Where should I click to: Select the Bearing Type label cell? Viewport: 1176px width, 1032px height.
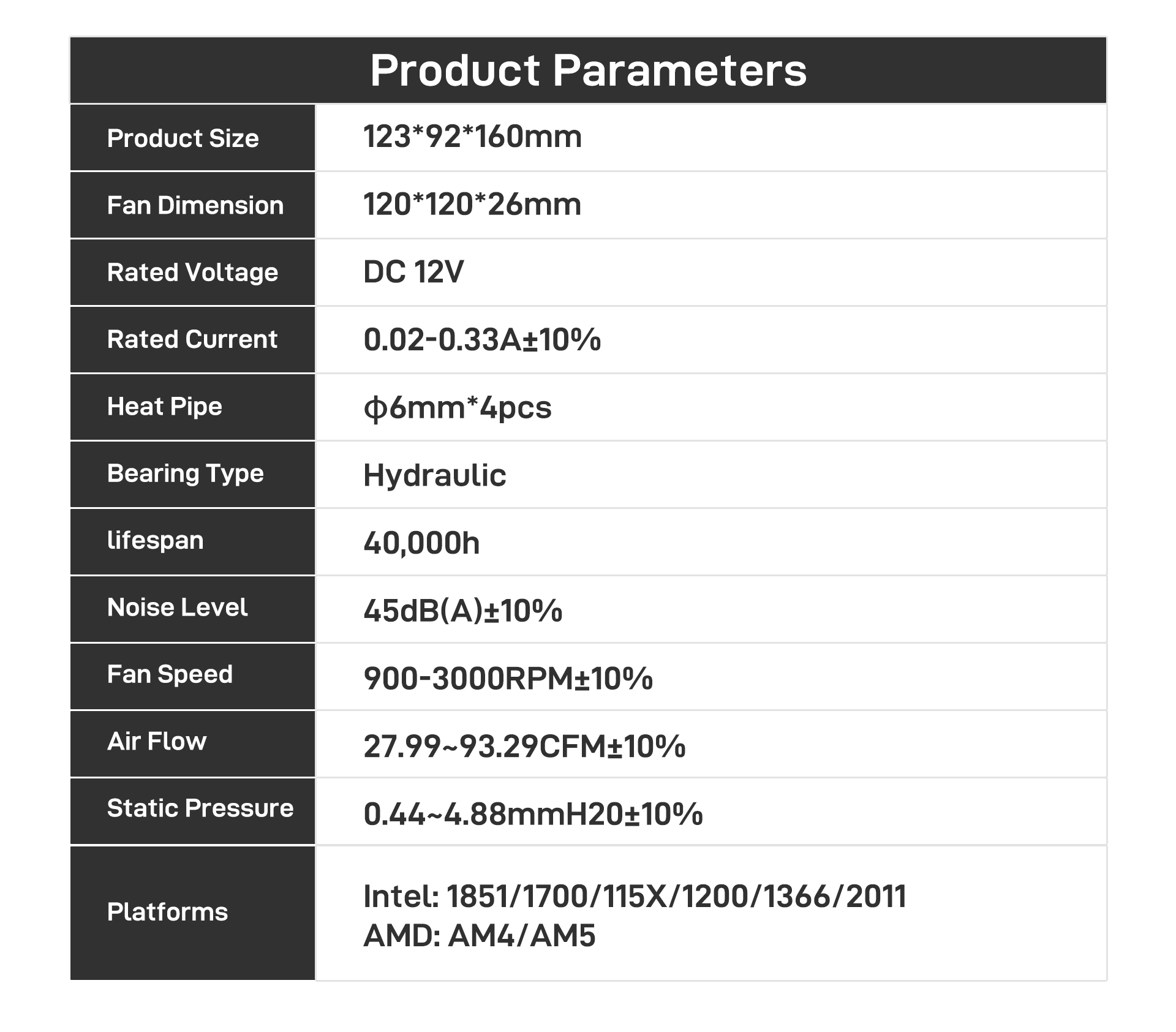pos(192,475)
